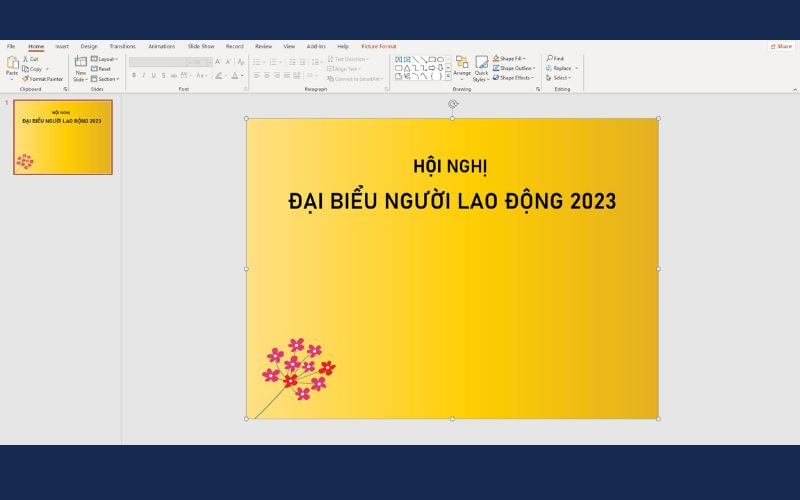This screenshot has width=800, height=500.
Task: Open the Shape Fill dropdown
Action: pyautogui.click(x=509, y=59)
